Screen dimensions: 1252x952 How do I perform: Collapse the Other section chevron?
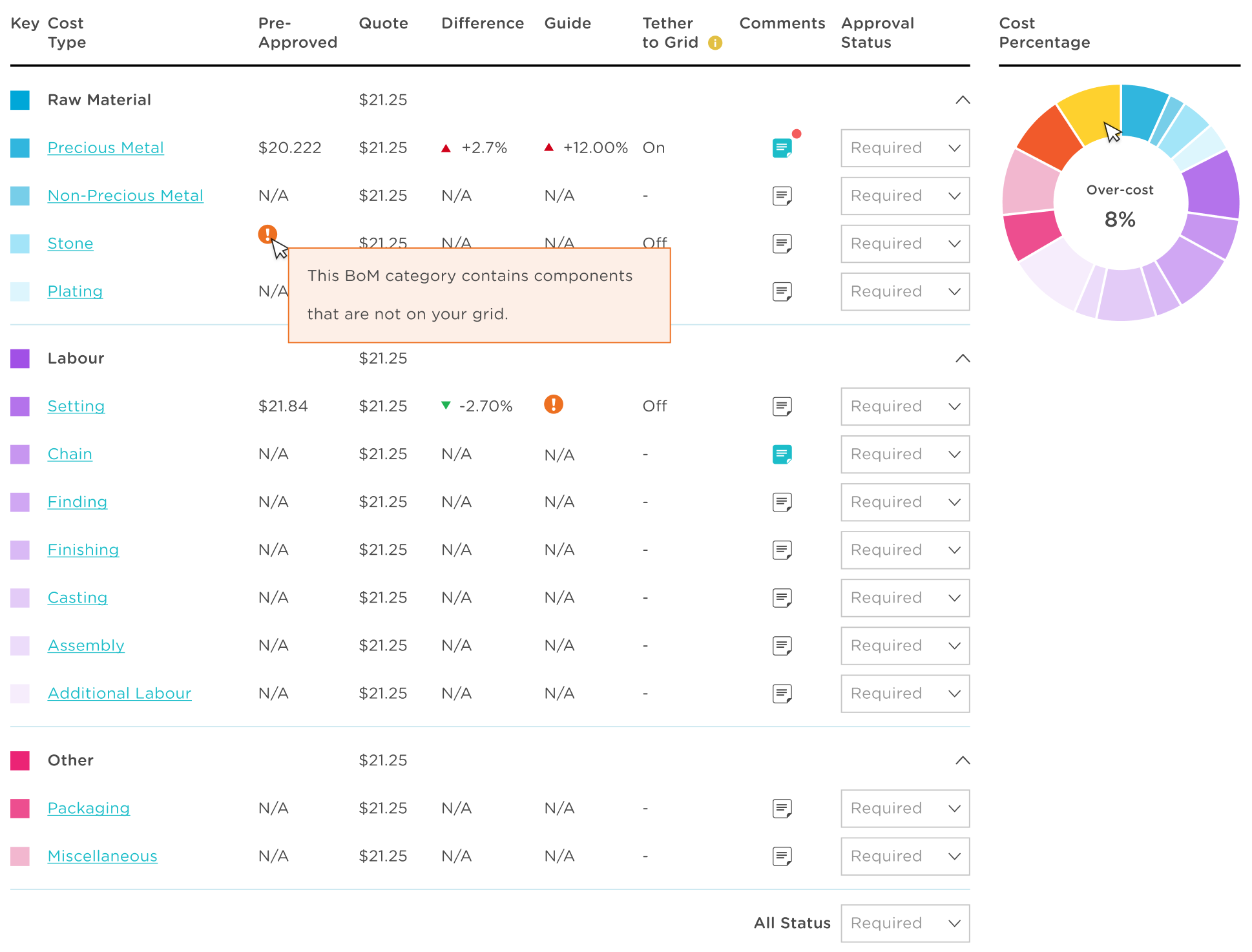[962, 760]
